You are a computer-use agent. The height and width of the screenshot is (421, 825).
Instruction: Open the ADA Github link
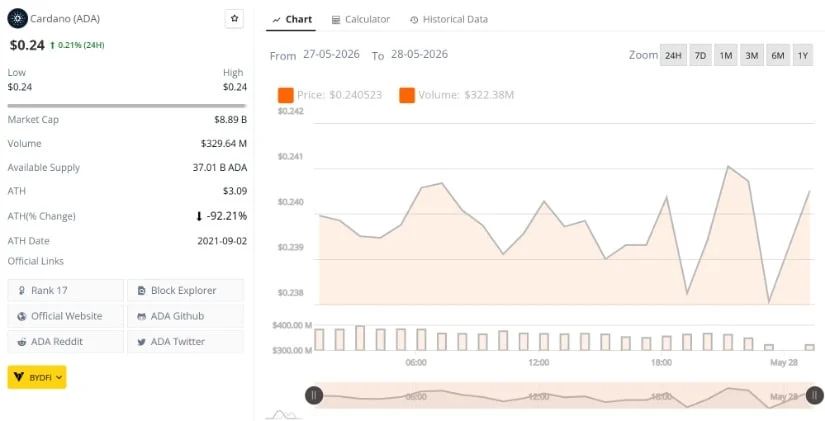[185, 316]
